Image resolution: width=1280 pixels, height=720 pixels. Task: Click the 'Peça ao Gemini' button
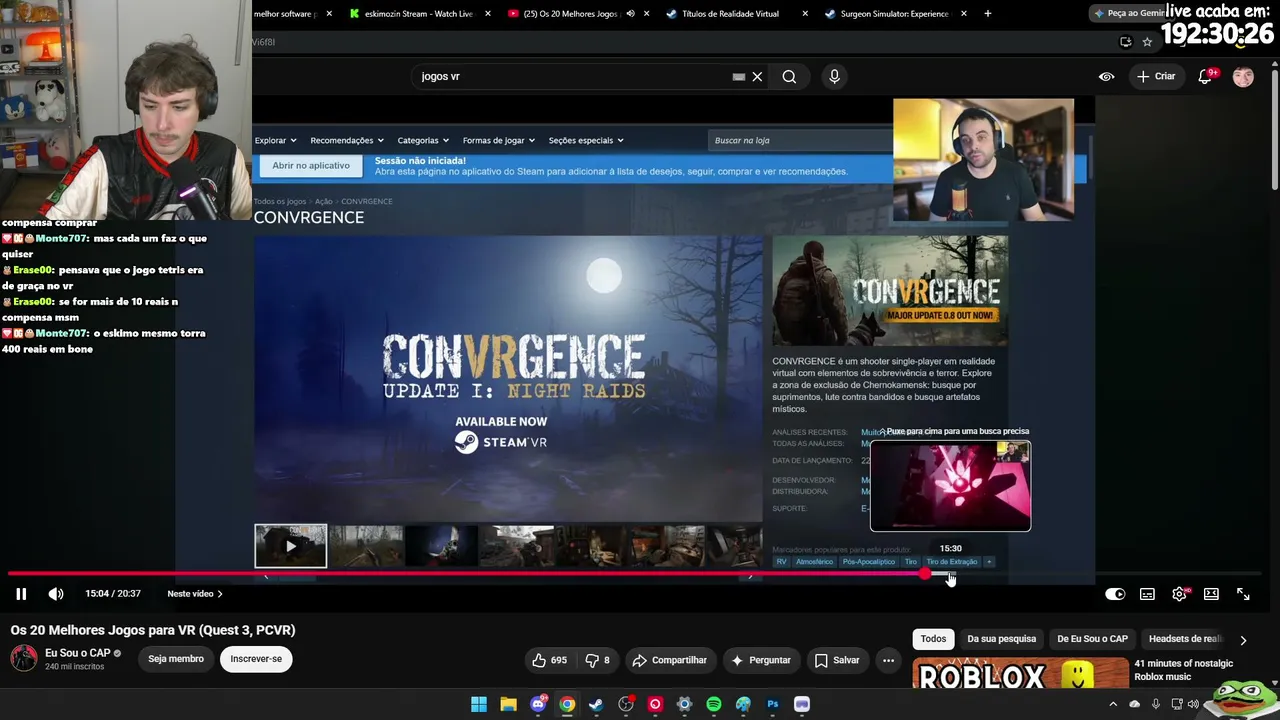point(1129,13)
